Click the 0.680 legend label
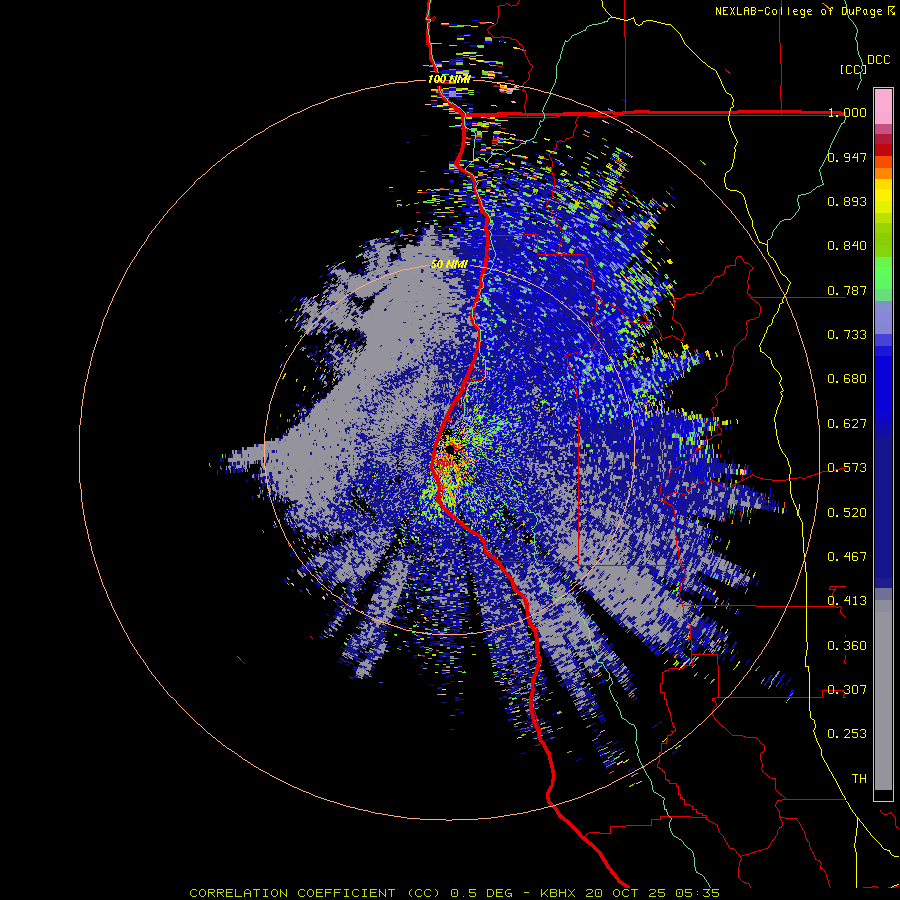The height and width of the screenshot is (900, 900). coord(847,379)
